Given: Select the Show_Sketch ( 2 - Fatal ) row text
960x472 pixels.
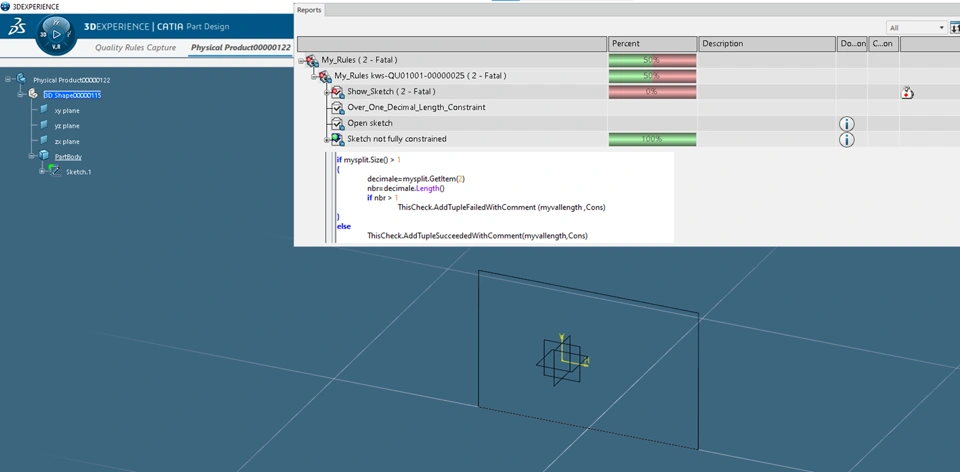Looking at the screenshot, I should click(x=391, y=91).
